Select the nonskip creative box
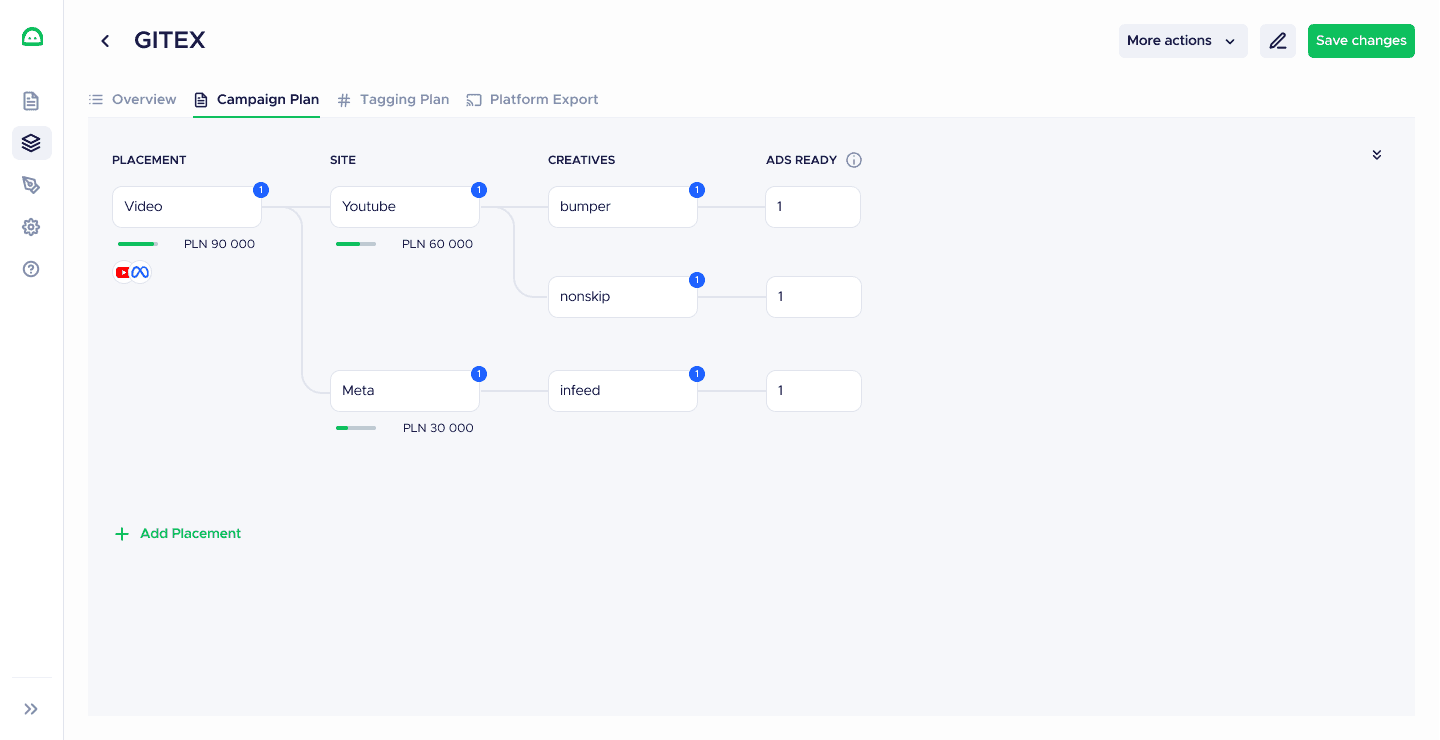 coord(623,297)
